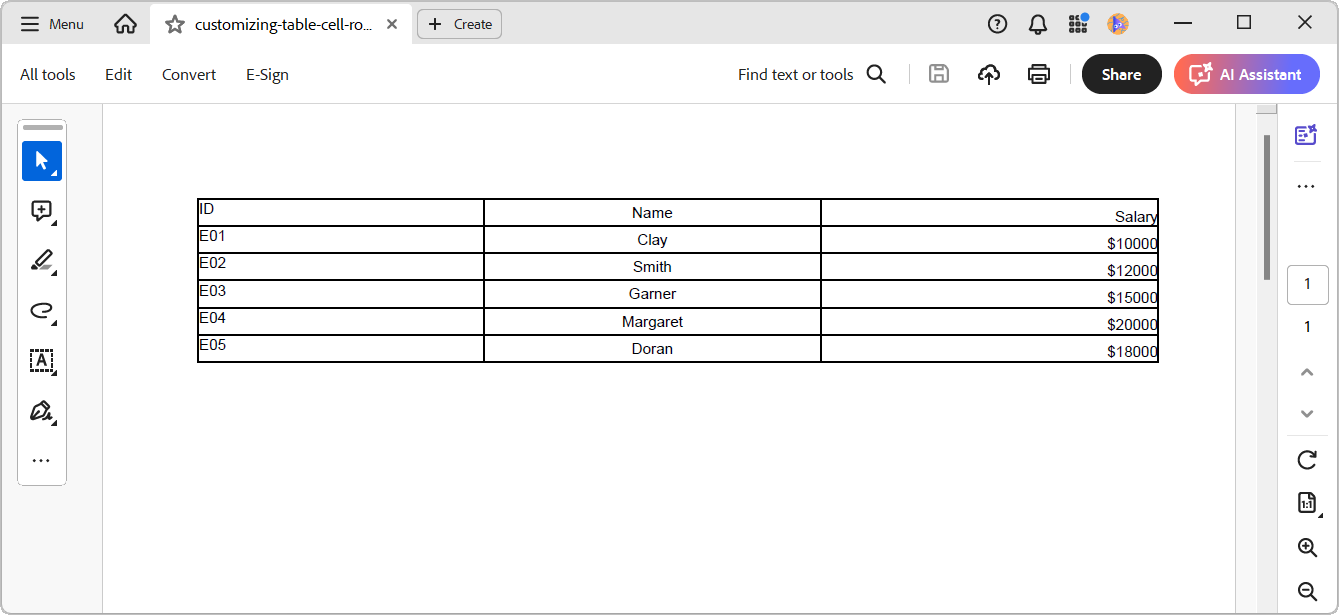The height and width of the screenshot is (615, 1339).
Task: Open generative summary panel icon
Action: 1306,136
